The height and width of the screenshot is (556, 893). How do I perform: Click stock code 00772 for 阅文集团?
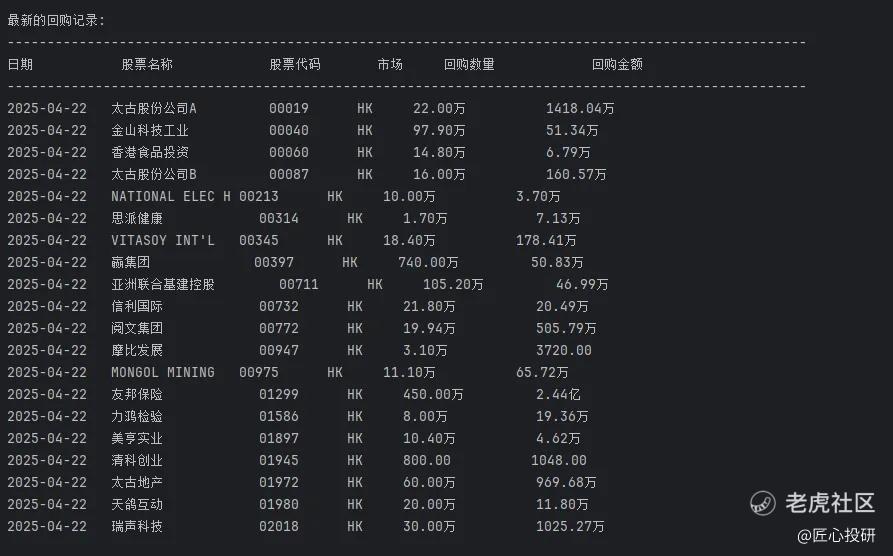(278, 328)
